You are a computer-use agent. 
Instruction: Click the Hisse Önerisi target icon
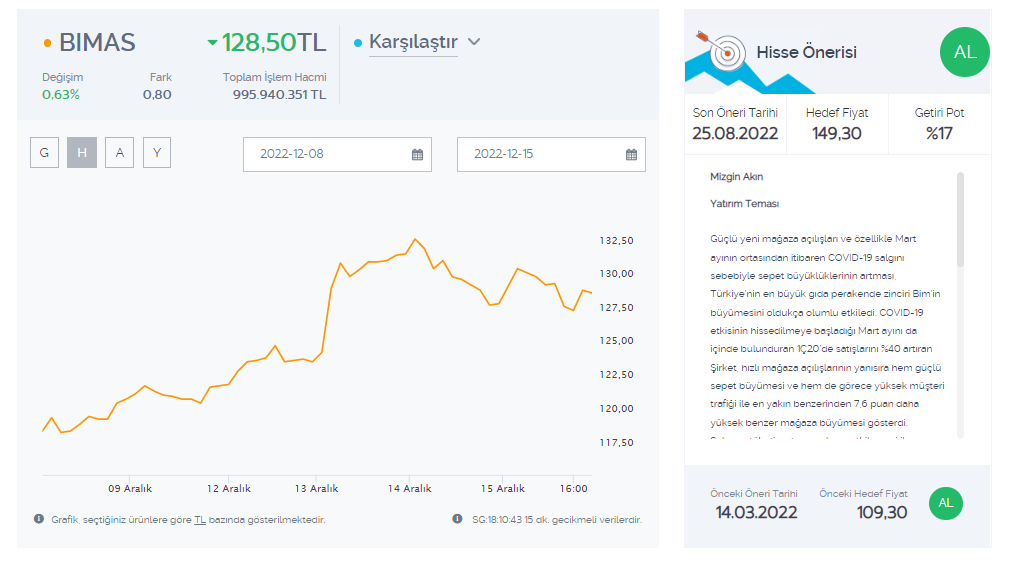(x=722, y=50)
